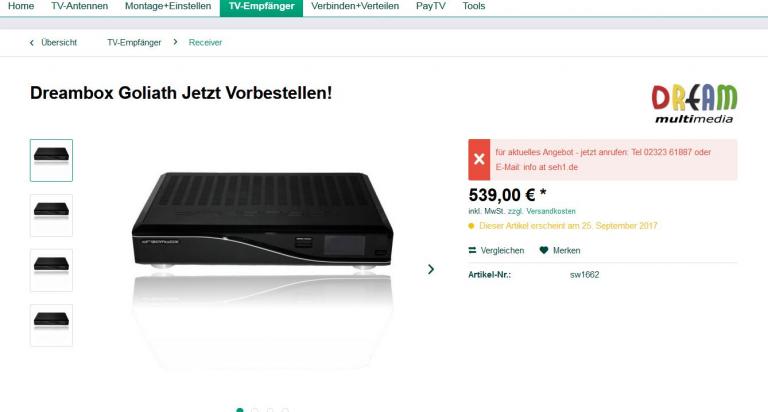Select the first image slider dot
Viewport: 768px width, 412px height.
240,410
